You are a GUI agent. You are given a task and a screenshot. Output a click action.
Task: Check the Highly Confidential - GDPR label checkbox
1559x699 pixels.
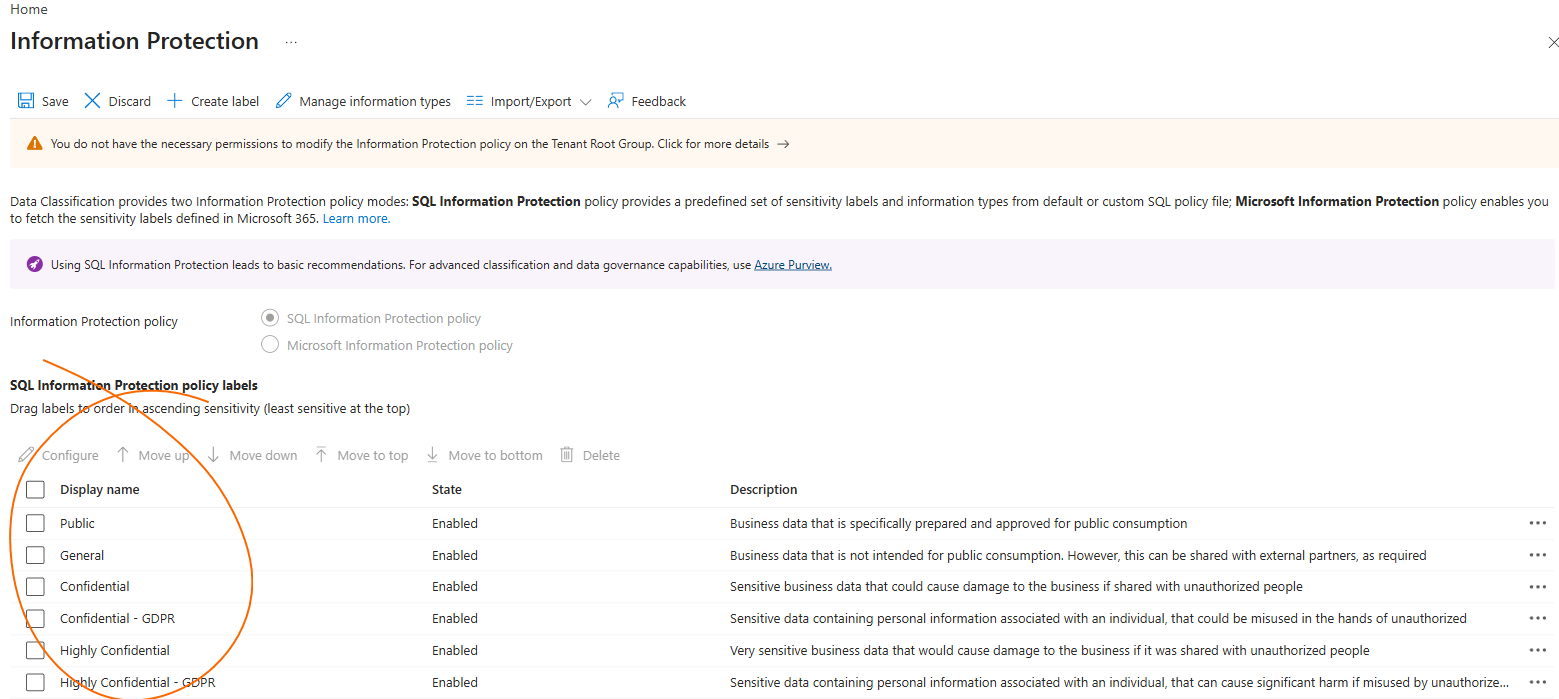click(x=35, y=682)
